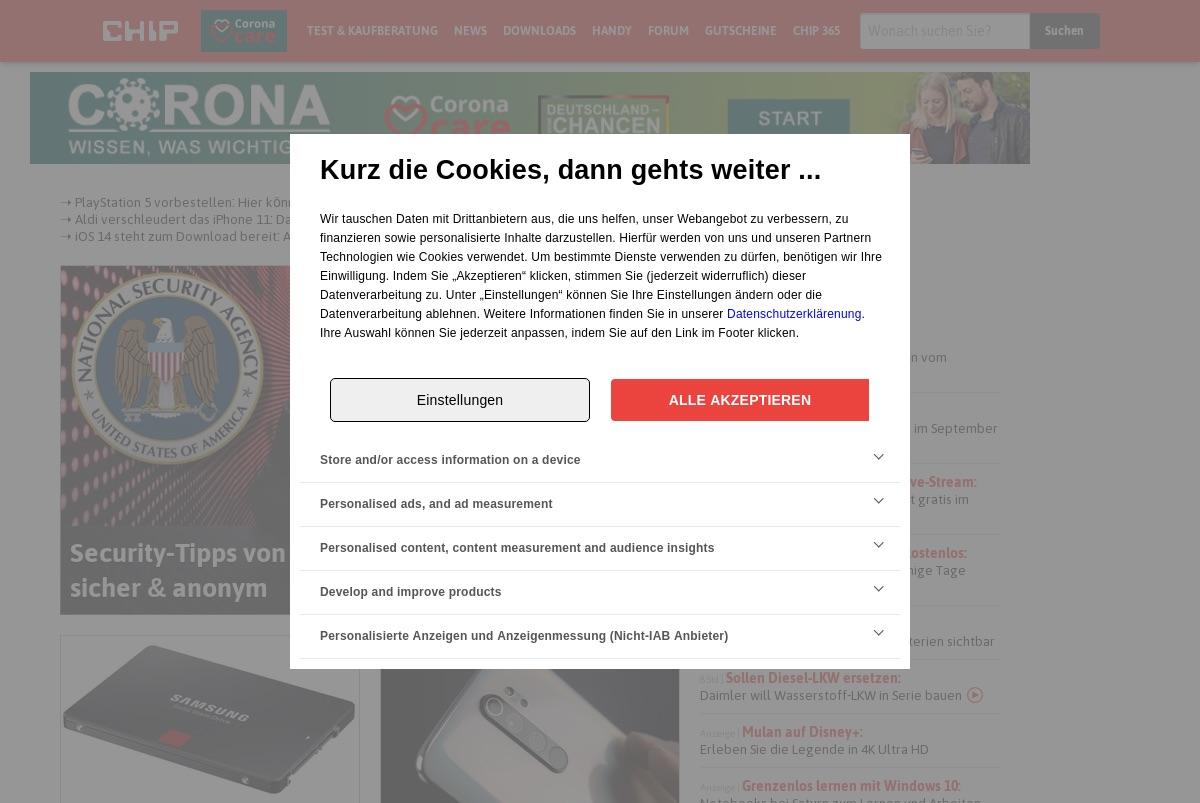Expand 'Personalisierte Anzeigen (Nicht-IAB Anbieter)' row
The width and height of the screenshot is (1200, 803).
(600, 636)
